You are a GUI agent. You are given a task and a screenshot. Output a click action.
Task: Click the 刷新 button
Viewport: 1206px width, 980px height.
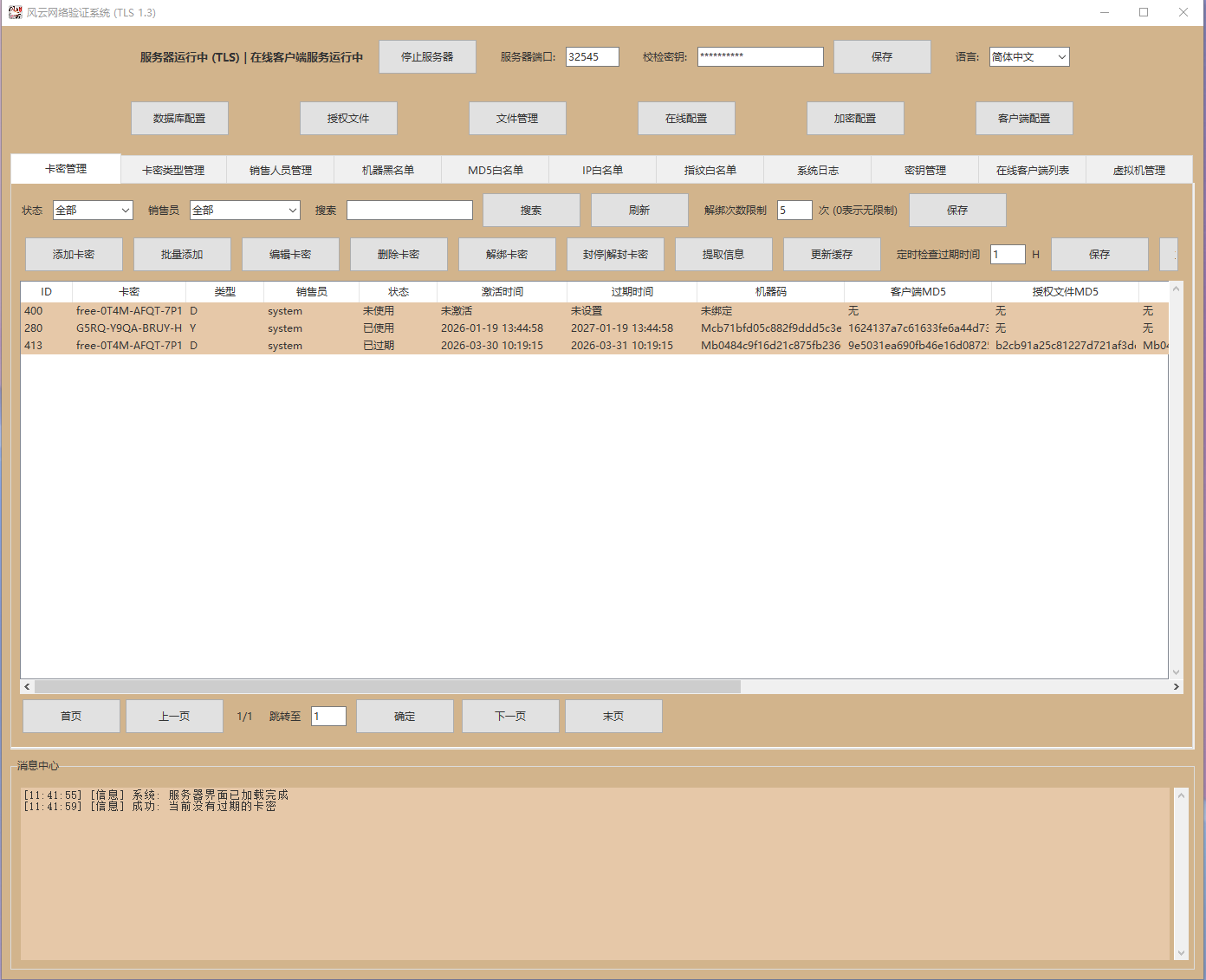tap(639, 211)
